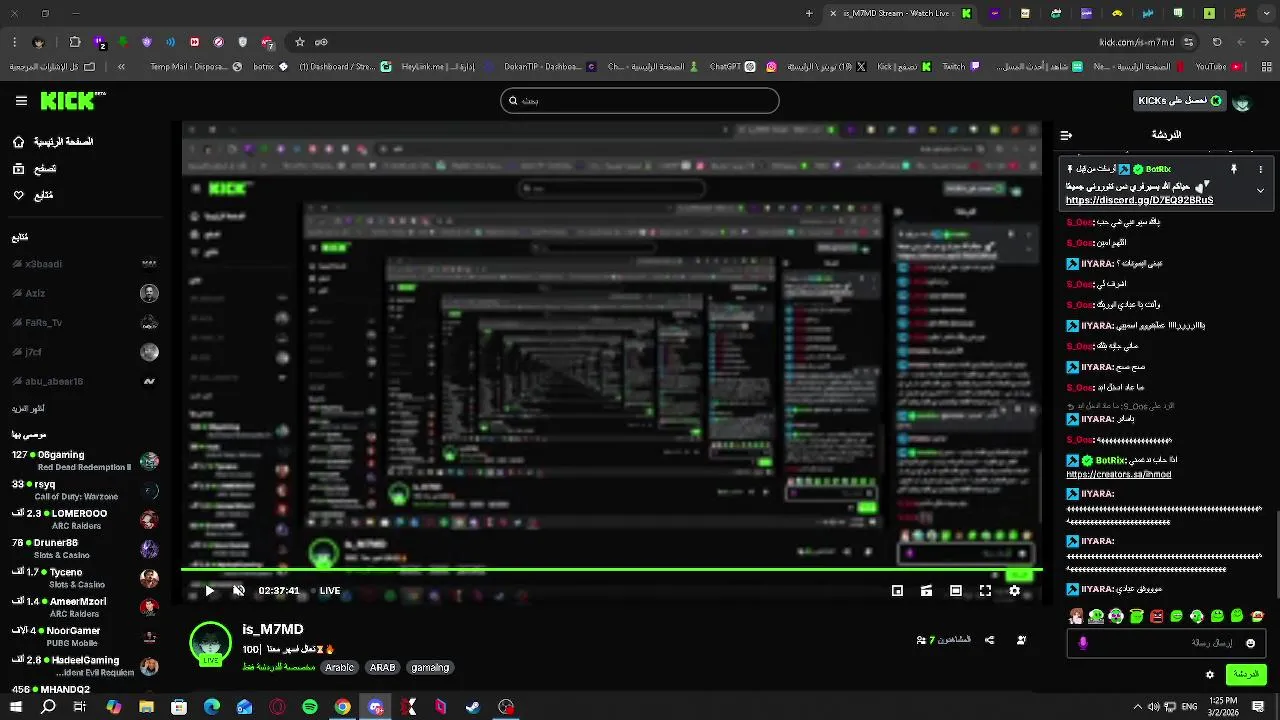Click the chat message input field
Viewport: 1280px width, 720px height.
tap(1165, 643)
